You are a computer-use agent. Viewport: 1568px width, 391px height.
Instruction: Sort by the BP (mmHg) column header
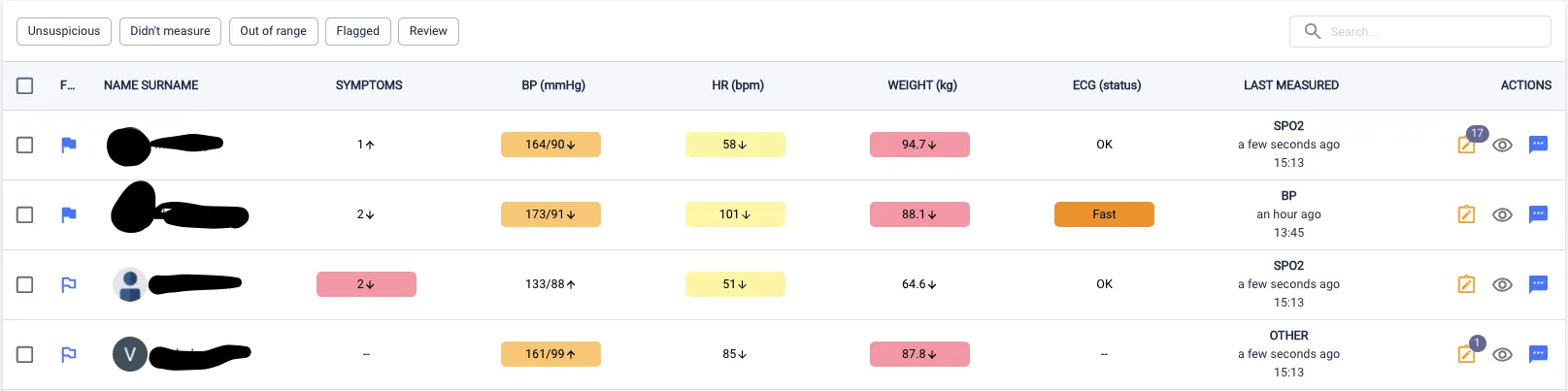[553, 85]
